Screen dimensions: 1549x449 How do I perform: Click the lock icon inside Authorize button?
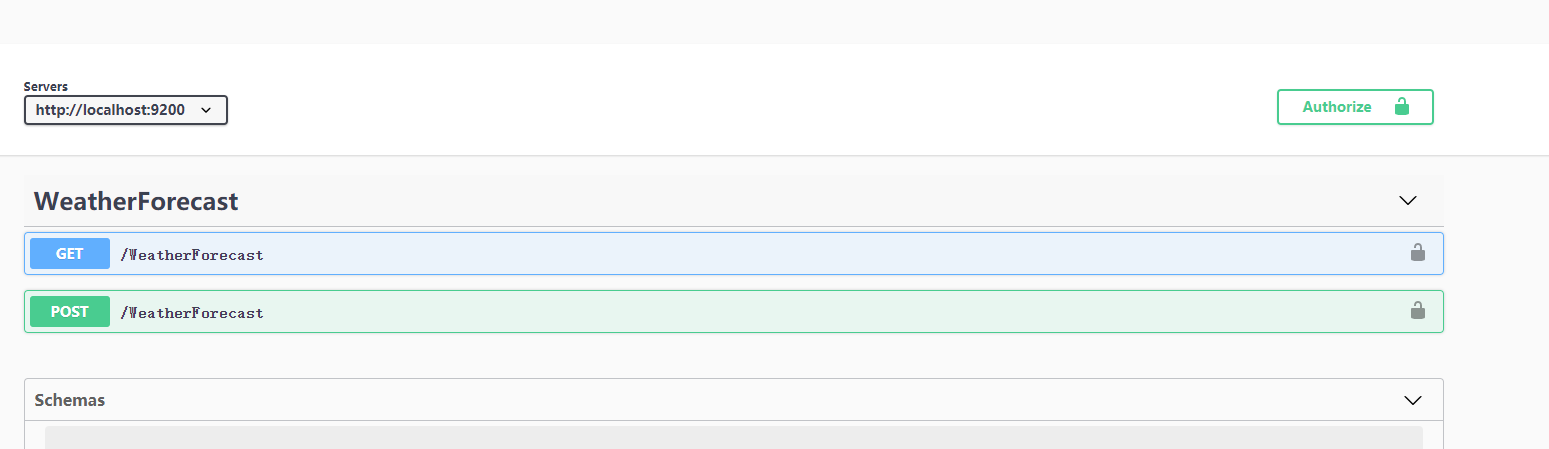[1401, 107]
